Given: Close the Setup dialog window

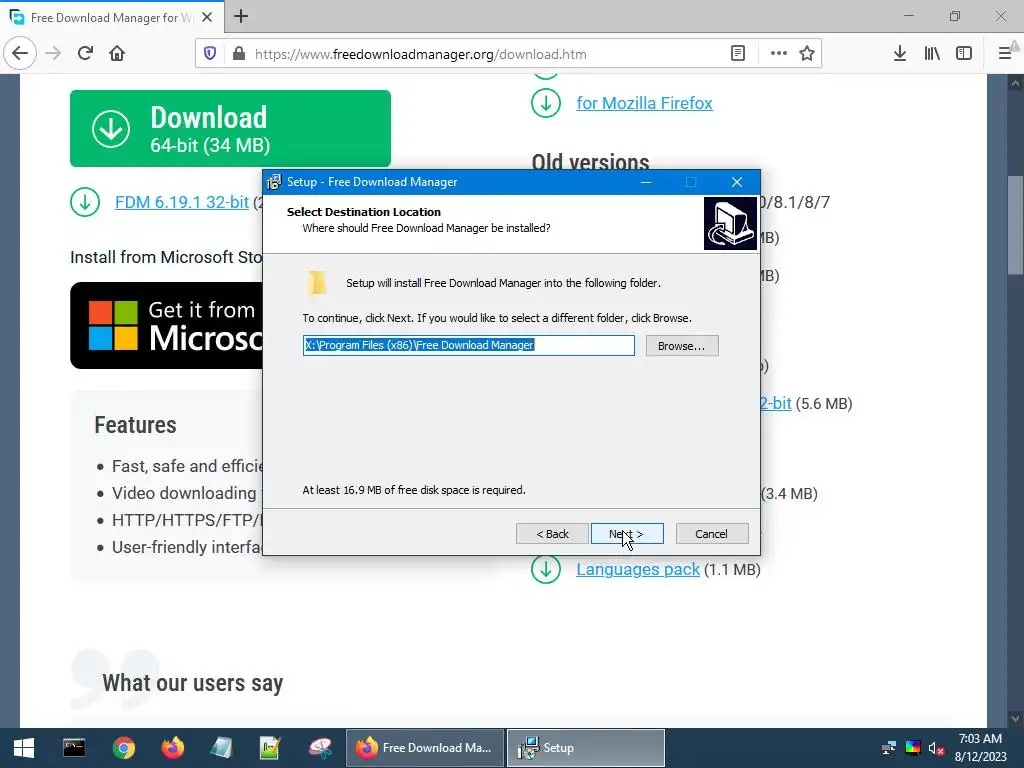Looking at the screenshot, I should [737, 182].
